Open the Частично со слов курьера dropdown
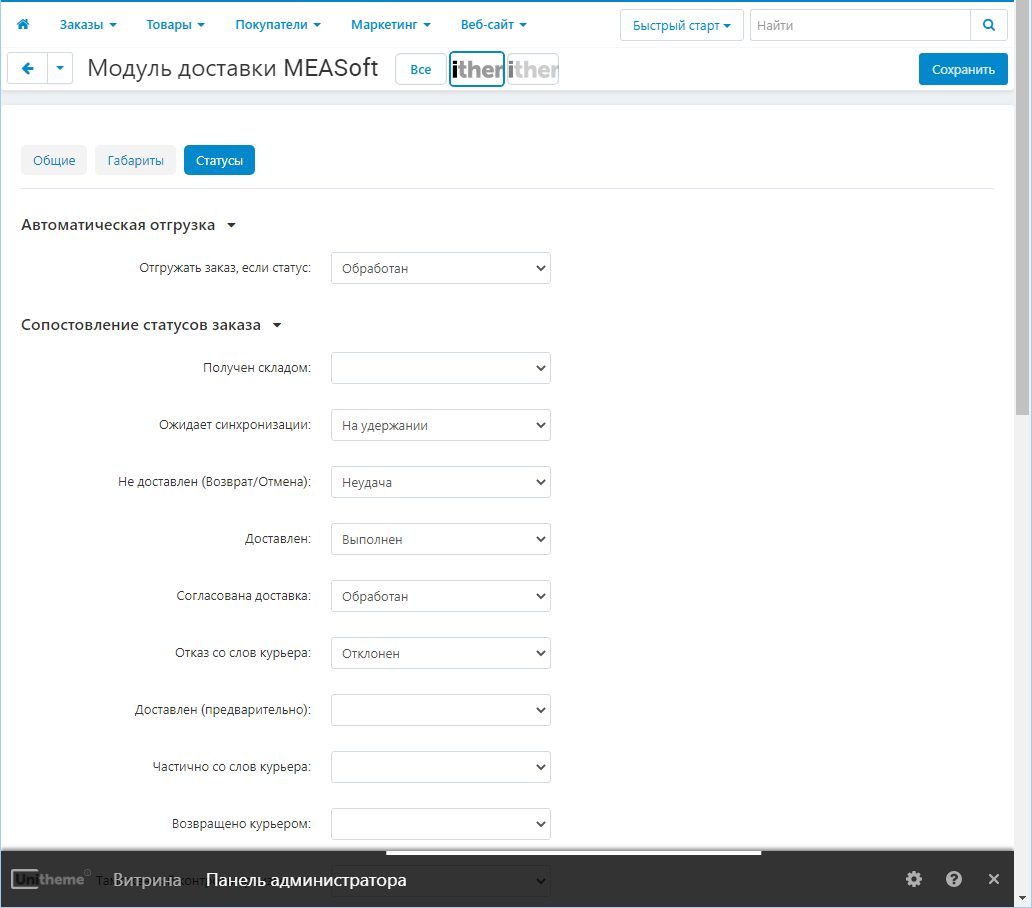Image resolution: width=1032 pixels, height=908 pixels. point(441,767)
